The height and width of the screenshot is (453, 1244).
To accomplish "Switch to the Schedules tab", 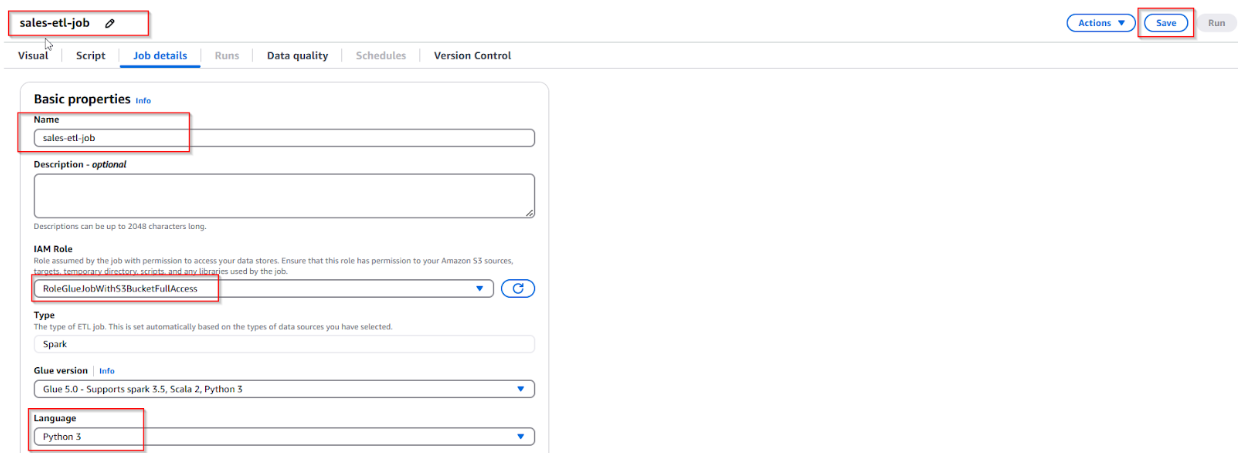I will point(381,56).
